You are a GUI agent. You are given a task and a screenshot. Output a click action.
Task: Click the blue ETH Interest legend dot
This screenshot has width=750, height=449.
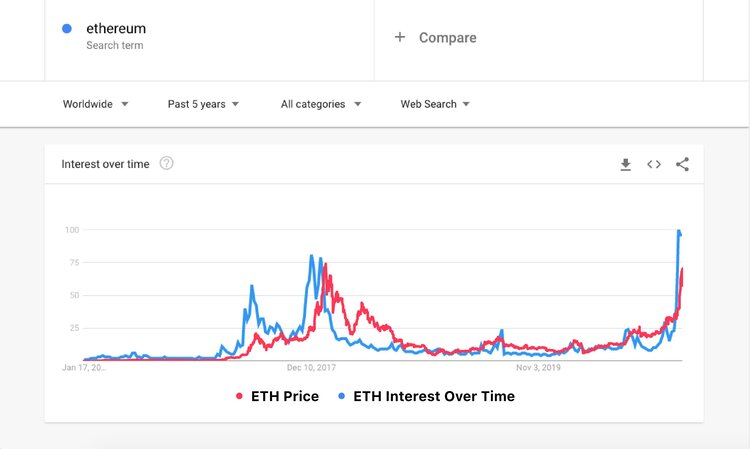[x=341, y=397]
